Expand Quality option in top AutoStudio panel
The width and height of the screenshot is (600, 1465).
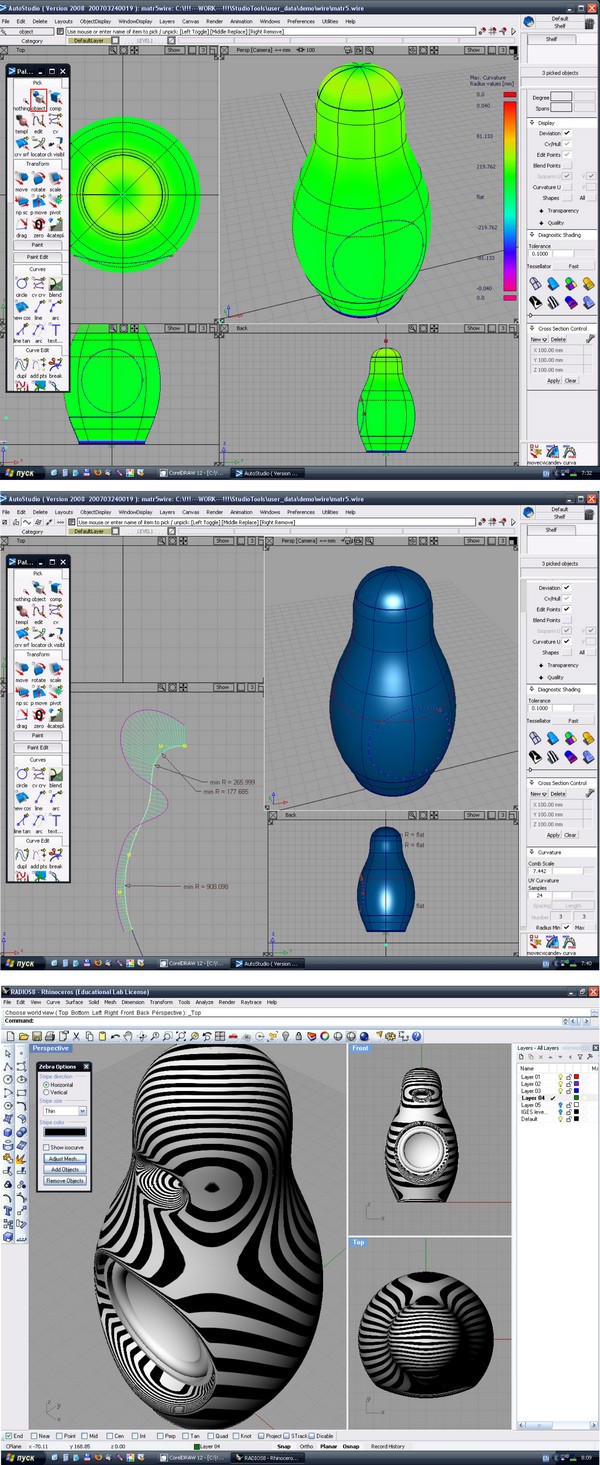coord(541,222)
